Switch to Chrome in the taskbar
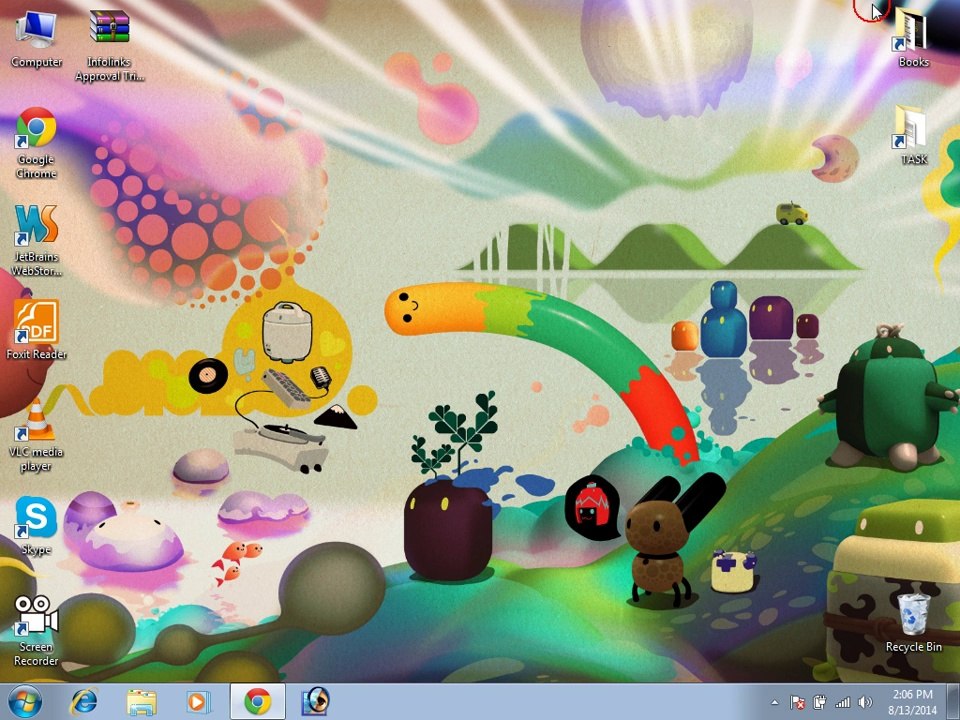 pos(257,702)
